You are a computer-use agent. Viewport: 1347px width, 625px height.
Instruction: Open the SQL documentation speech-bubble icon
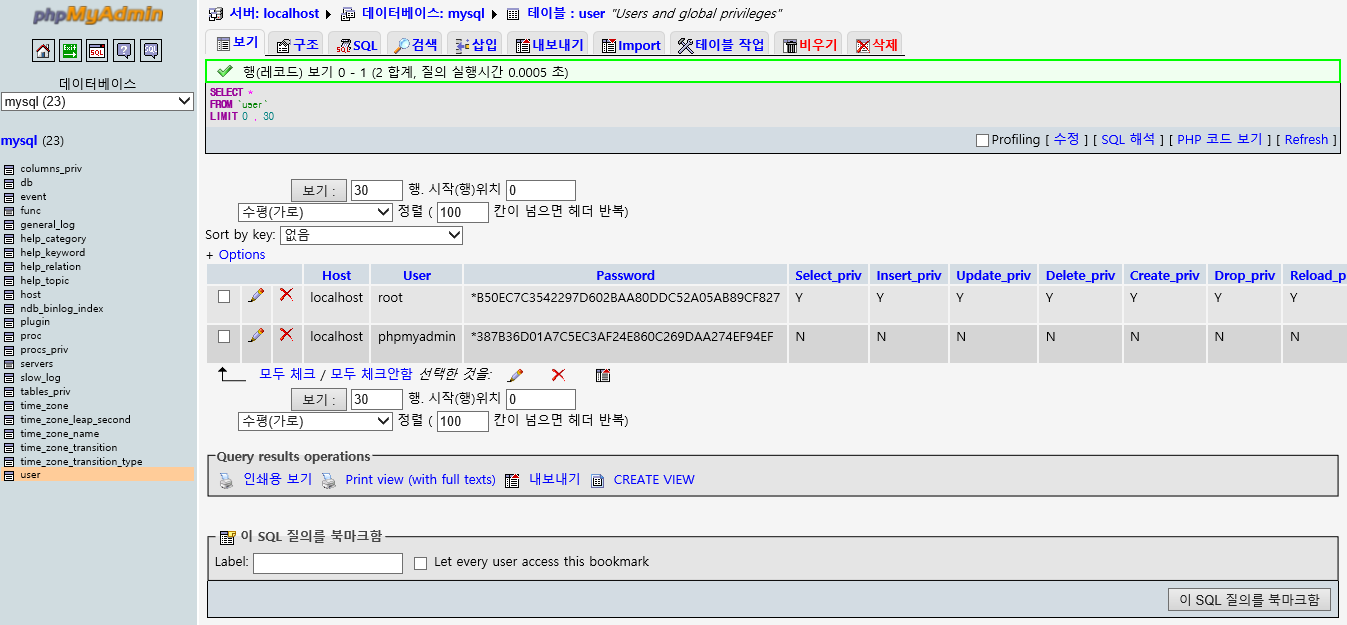pos(151,51)
